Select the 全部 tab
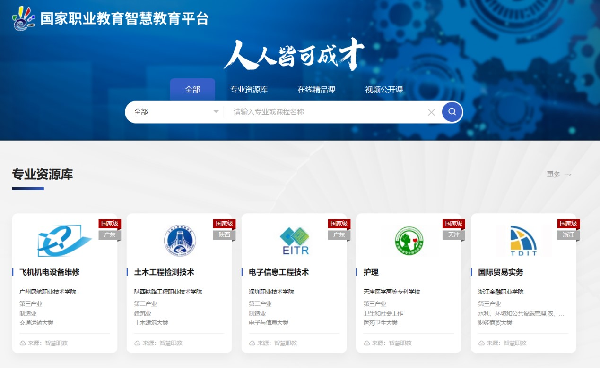Screen dimensions: 600x368 click(x=192, y=90)
